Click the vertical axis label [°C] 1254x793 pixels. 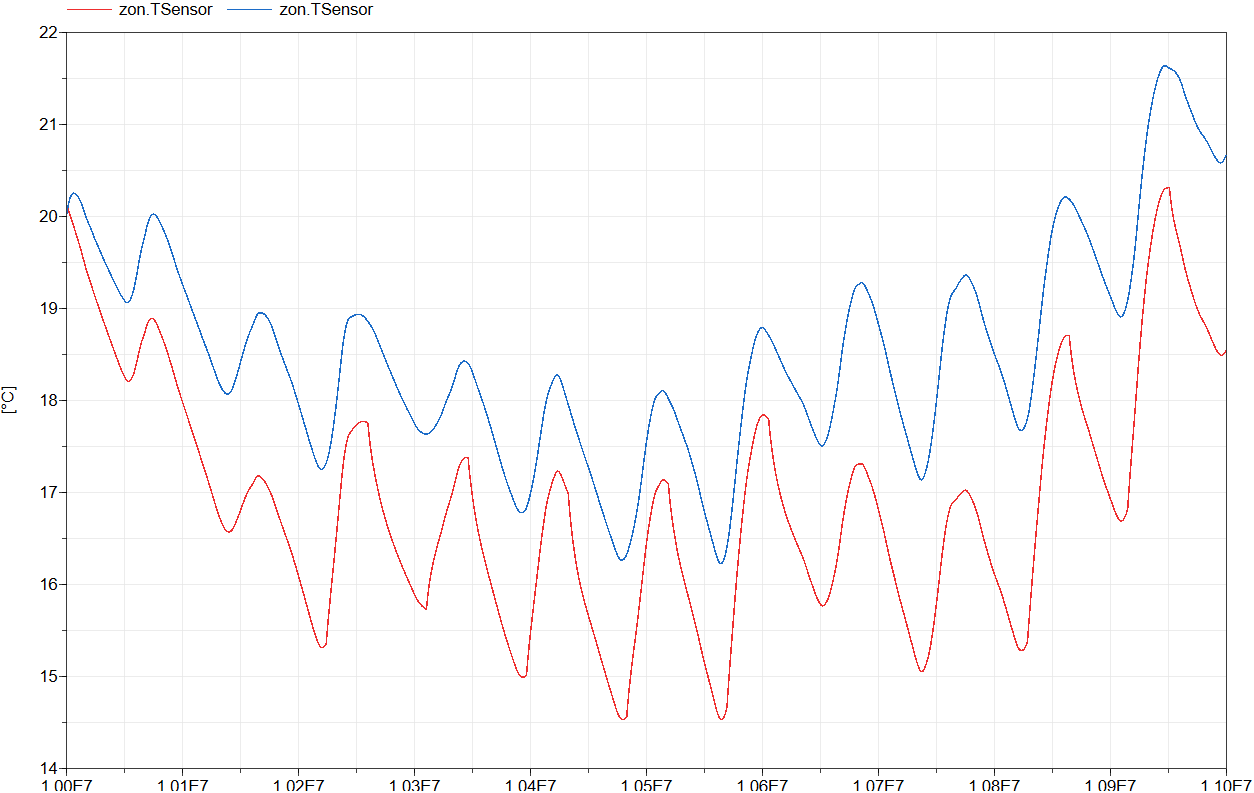(10, 398)
